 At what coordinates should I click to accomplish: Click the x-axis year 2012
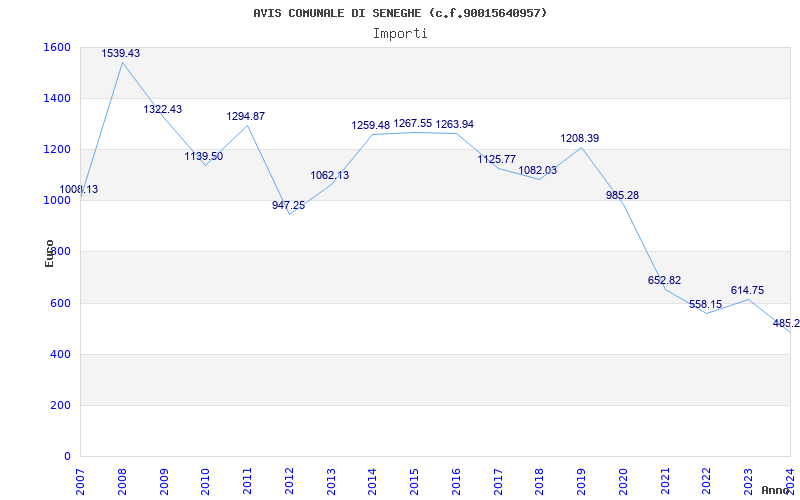point(289,482)
